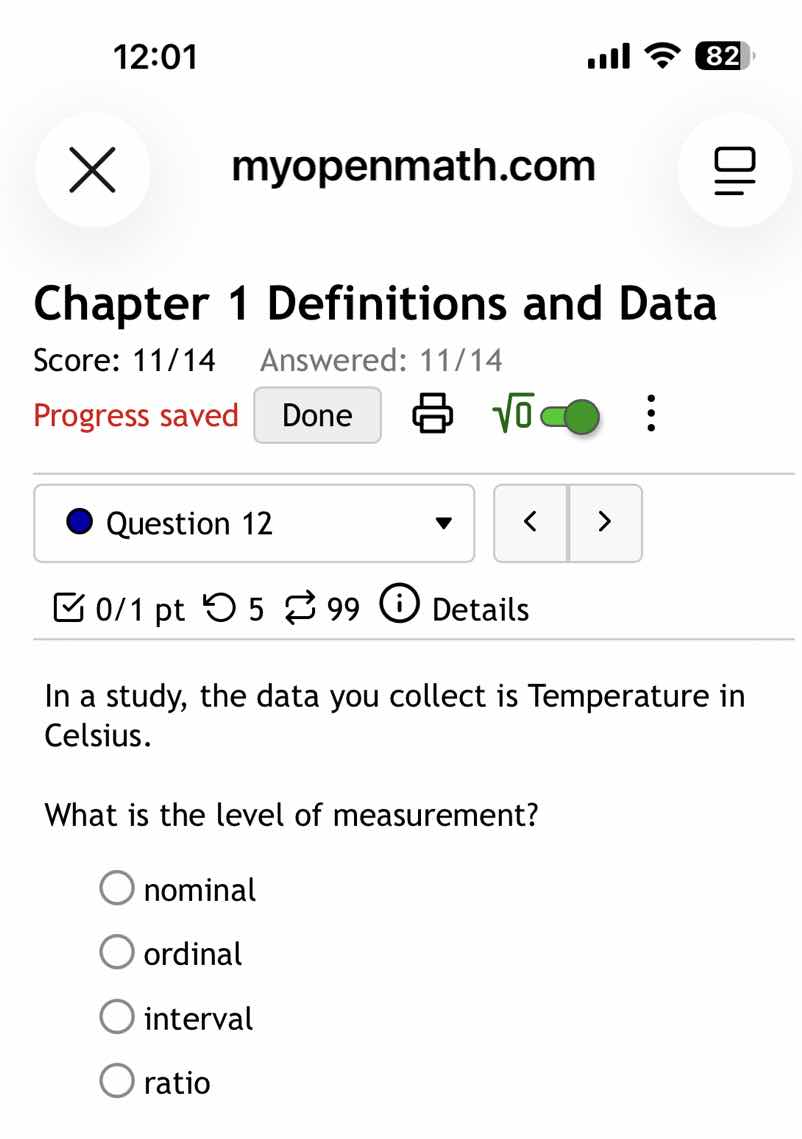Click the attempts remaining retry icon
The height and width of the screenshot is (1139, 802).
pyautogui.click(x=301, y=608)
